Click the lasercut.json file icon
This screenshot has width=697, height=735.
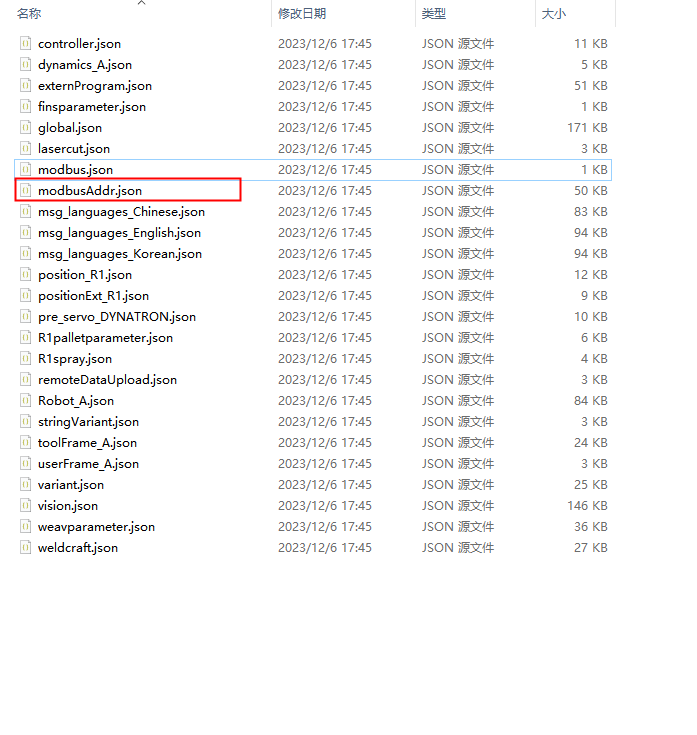[x=27, y=149]
